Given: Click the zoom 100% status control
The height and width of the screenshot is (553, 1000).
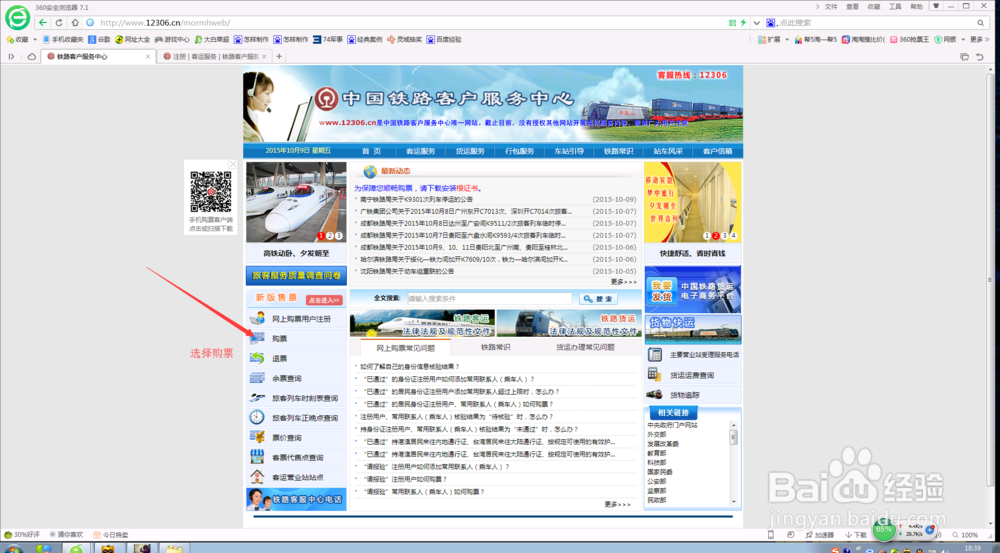Looking at the screenshot, I should 965,535.
